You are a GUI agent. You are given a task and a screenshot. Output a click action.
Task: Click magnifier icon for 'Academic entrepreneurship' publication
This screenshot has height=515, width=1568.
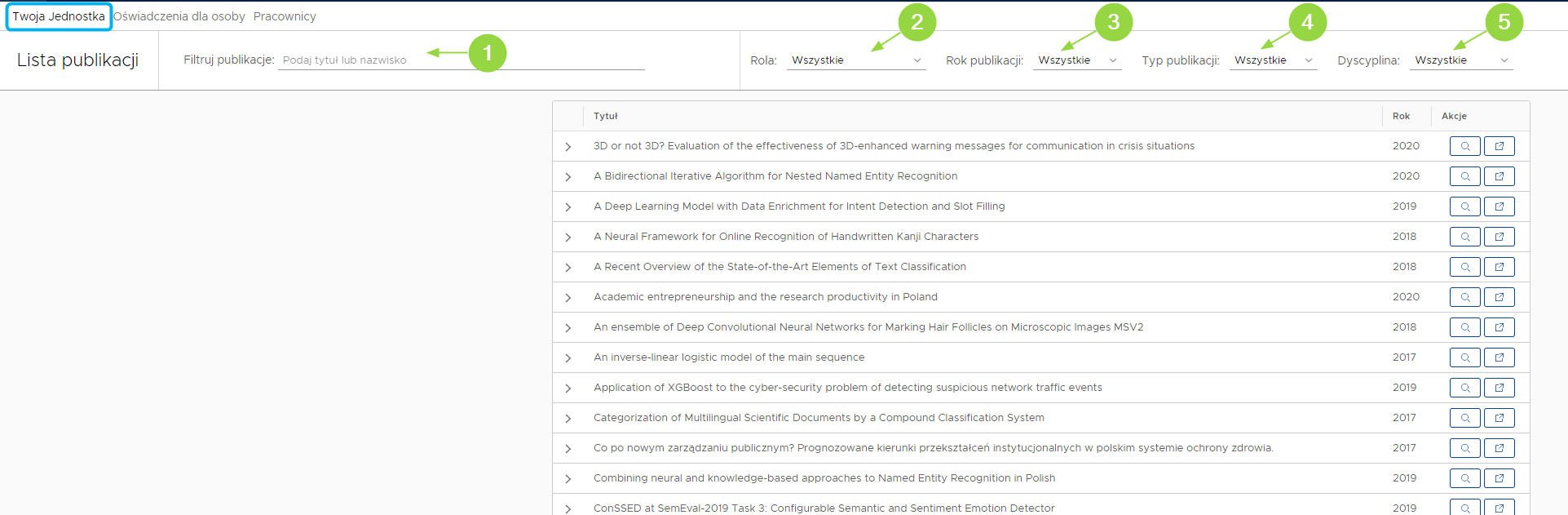1464,297
